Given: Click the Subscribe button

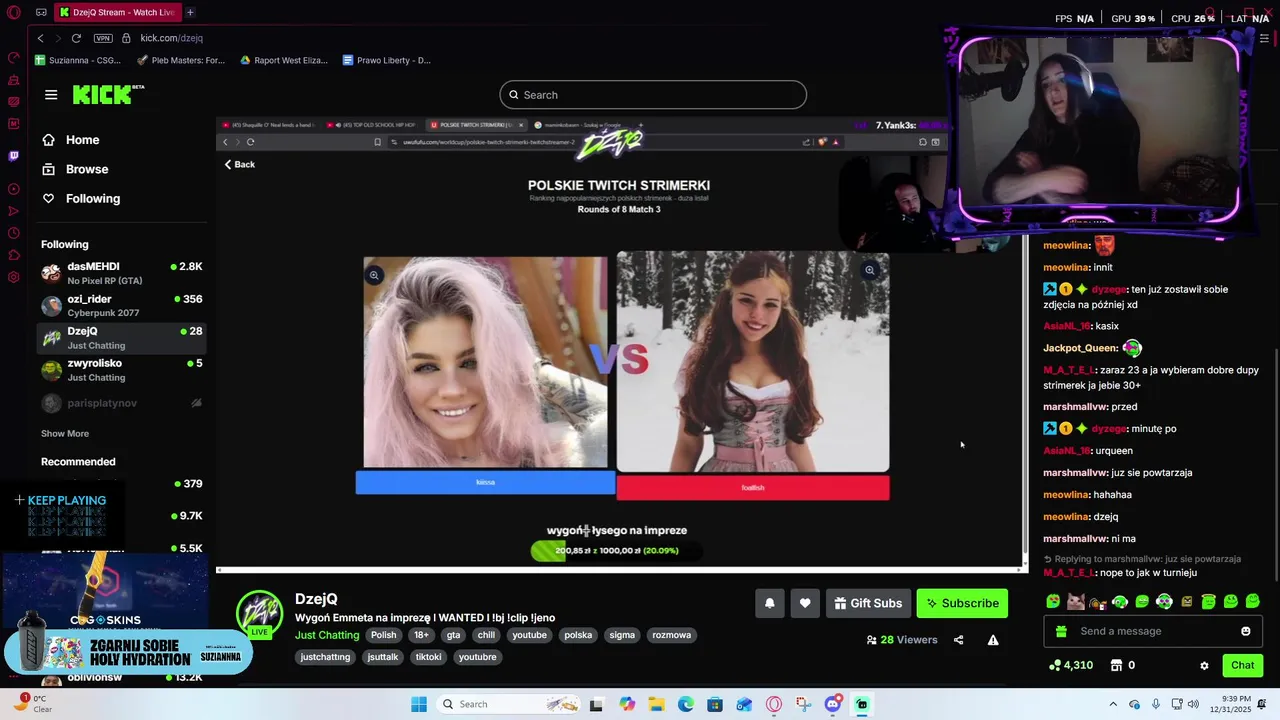Looking at the screenshot, I should pyautogui.click(x=962, y=603).
